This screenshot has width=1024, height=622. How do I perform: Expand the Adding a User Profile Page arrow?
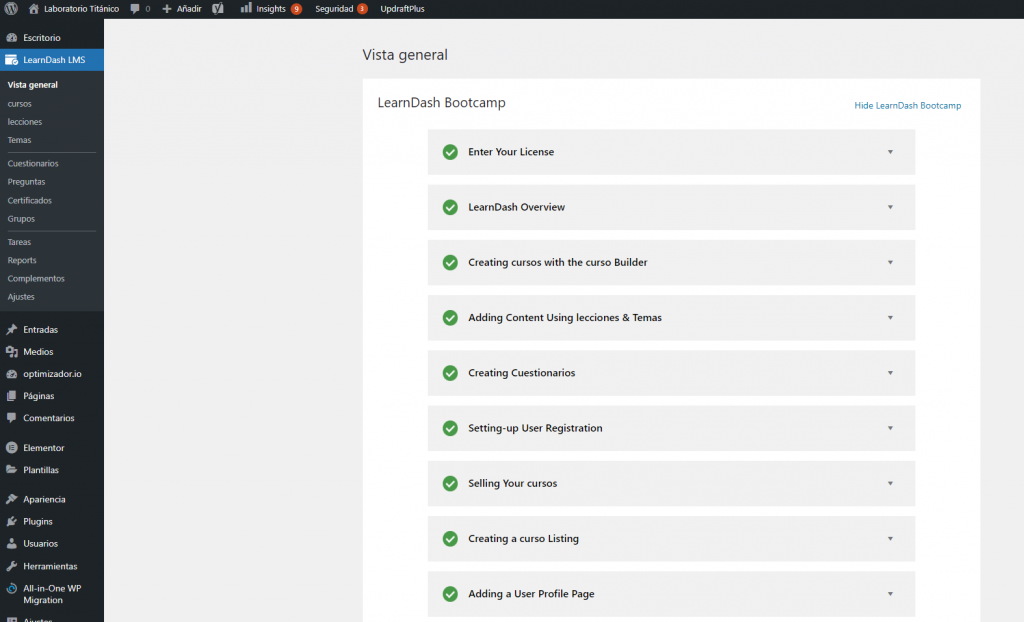click(x=890, y=594)
